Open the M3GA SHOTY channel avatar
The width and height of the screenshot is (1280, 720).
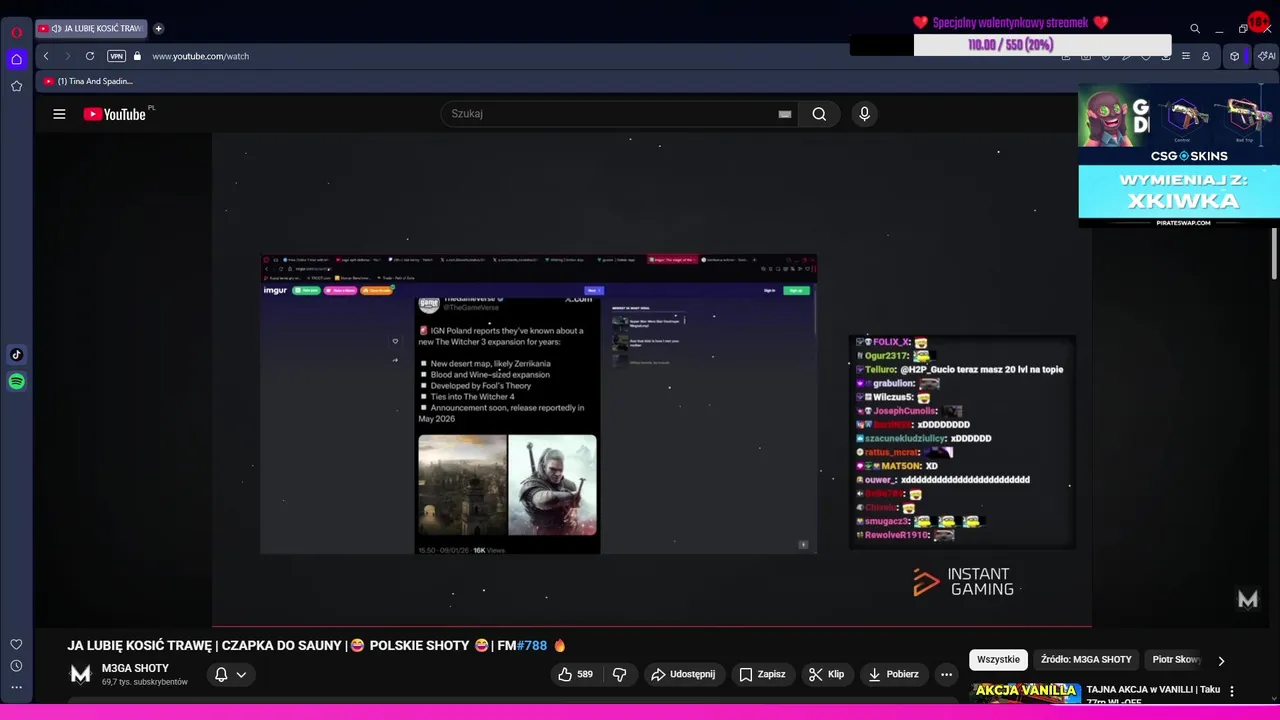point(81,674)
